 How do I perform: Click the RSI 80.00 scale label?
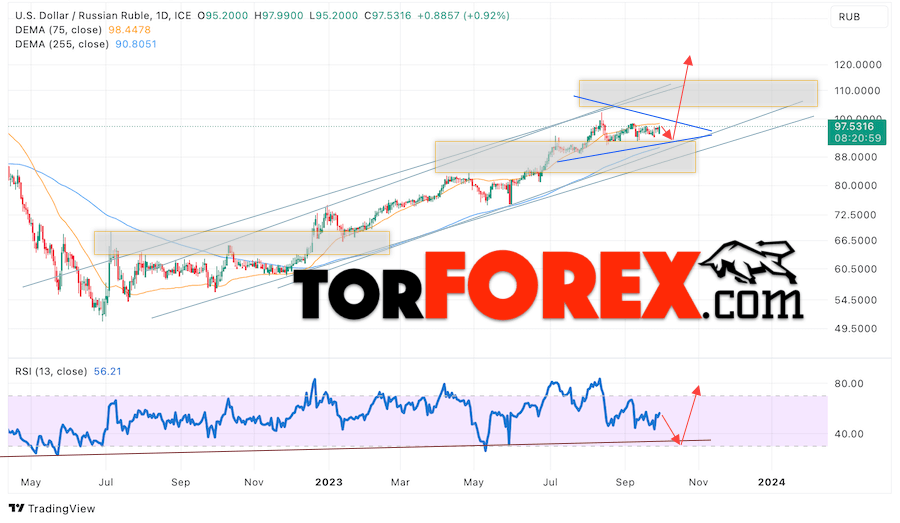pyautogui.click(x=849, y=383)
